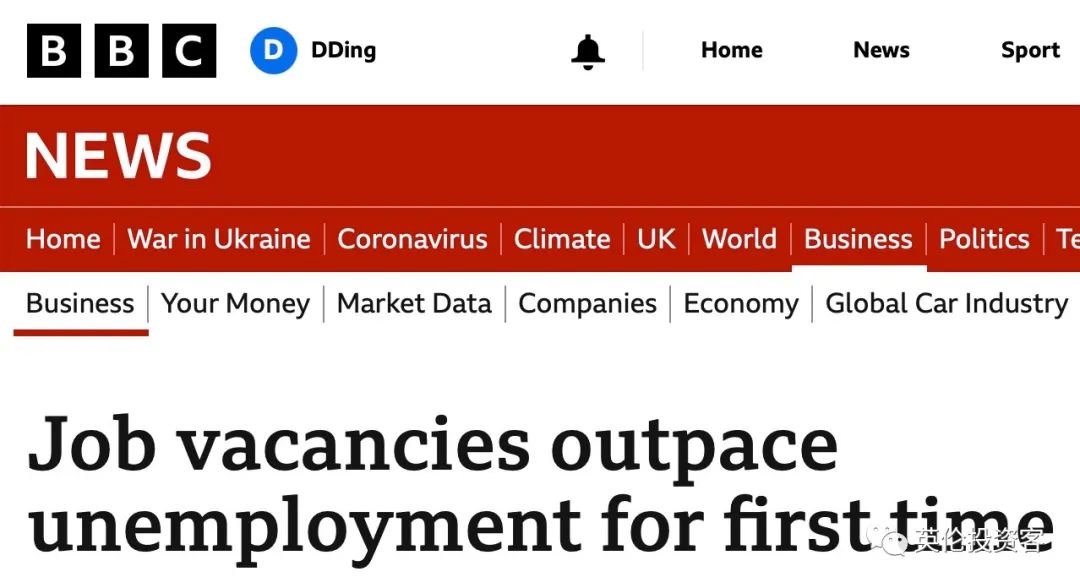Select the Market Data subsection
1080x588 pixels.
pyautogui.click(x=414, y=304)
